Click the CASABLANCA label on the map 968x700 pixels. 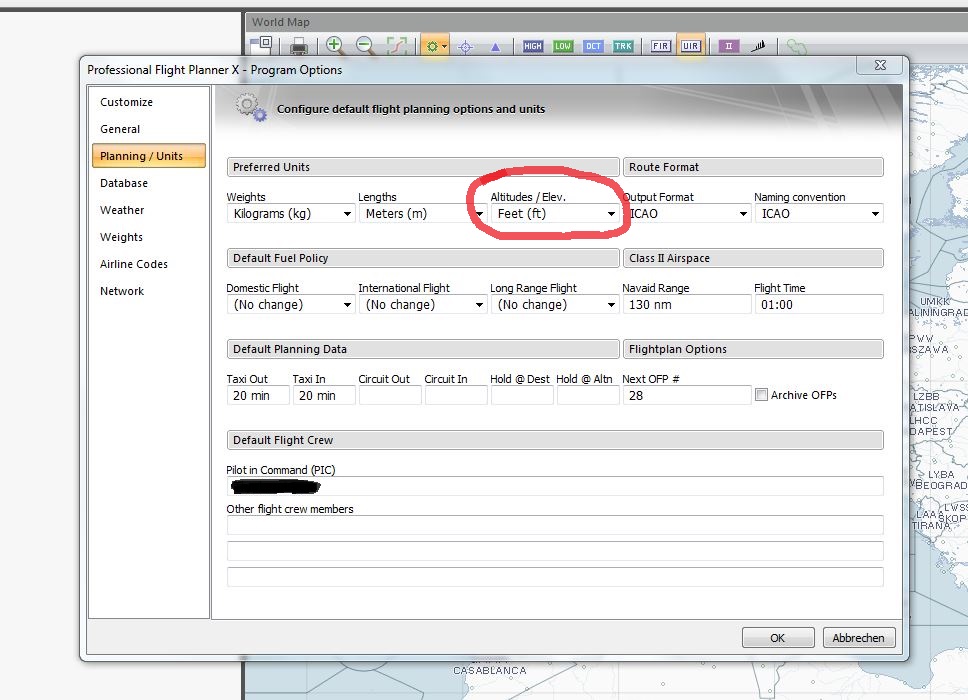click(x=490, y=670)
